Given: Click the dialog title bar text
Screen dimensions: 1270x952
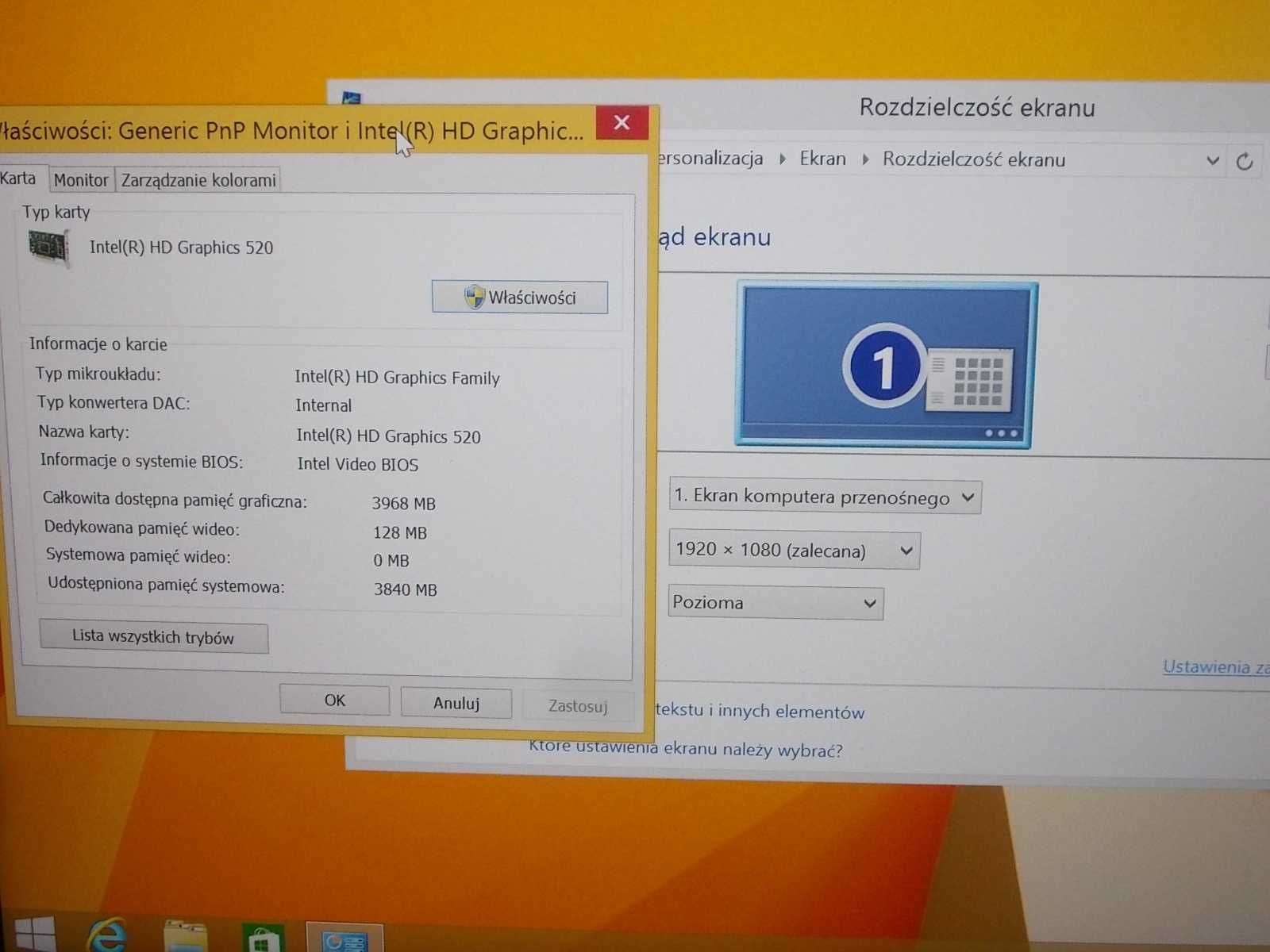Looking at the screenshot, I should click(291, 130).
